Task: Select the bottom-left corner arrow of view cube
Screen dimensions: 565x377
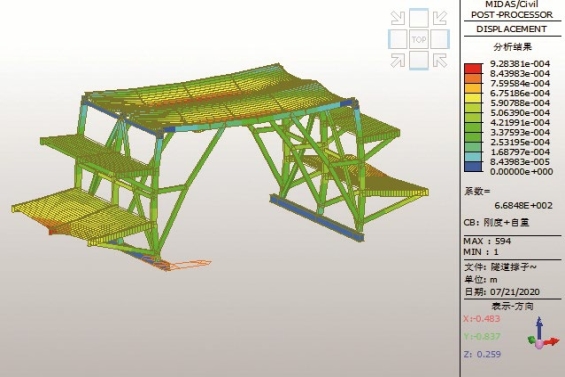Action: 398,60
